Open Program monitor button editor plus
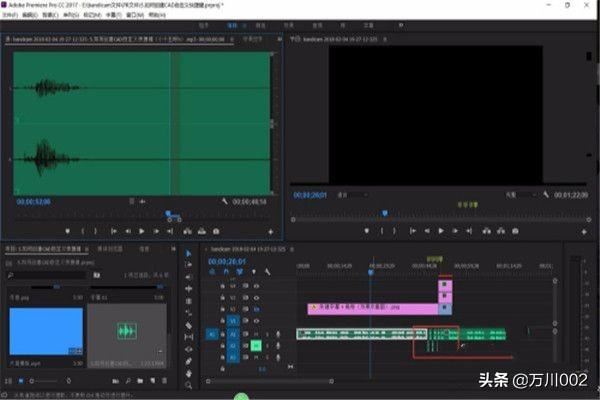 pyautogui.click(x=584, y=232)
